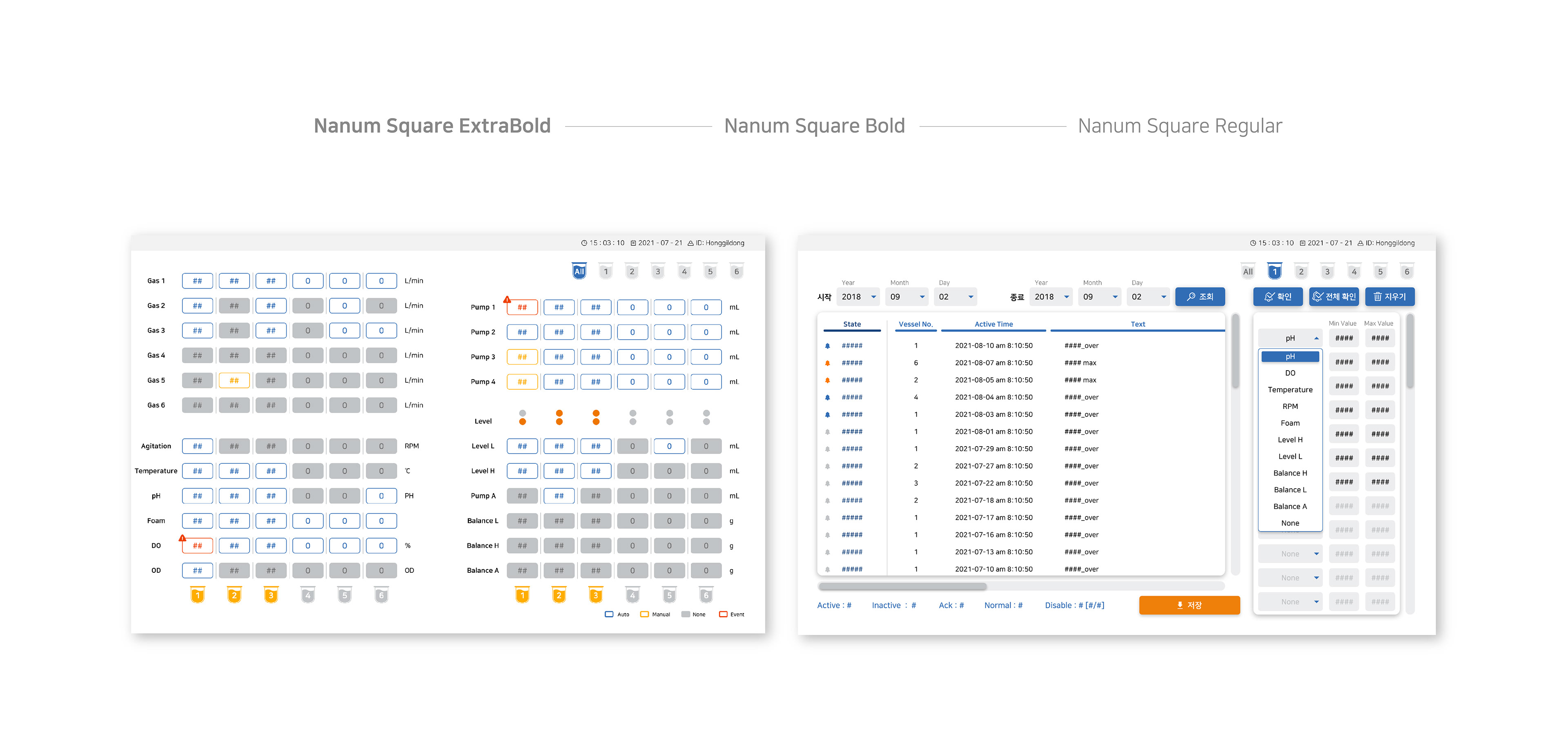1568x735 pixels.
Task: Select the All vessel tab in alarm history panel
Action: tap(1248, 272)
